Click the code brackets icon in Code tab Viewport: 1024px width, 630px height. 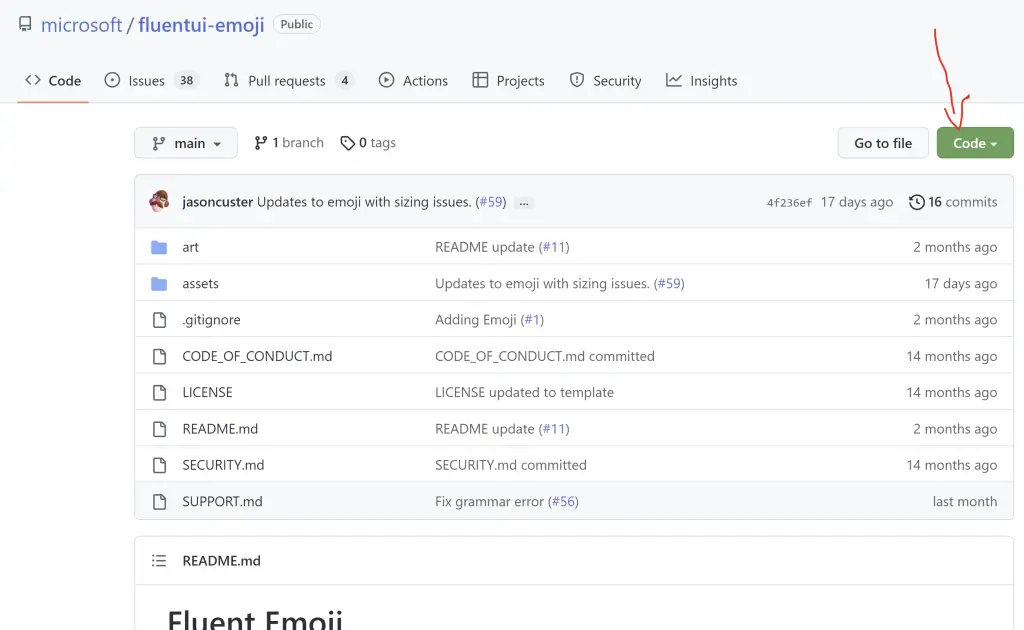[x=33, y=80]
